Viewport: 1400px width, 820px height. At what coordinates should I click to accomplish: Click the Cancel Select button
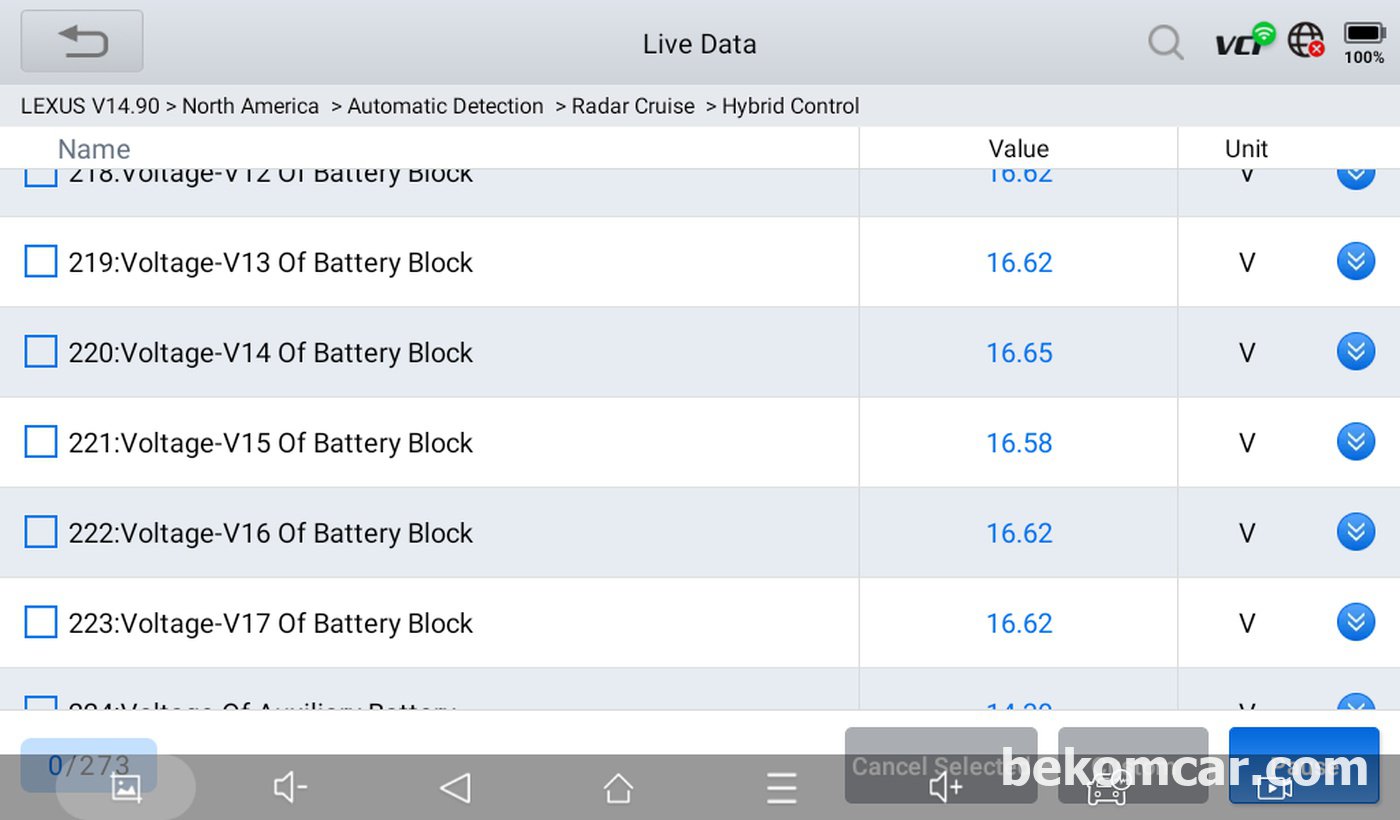[941, 766]
